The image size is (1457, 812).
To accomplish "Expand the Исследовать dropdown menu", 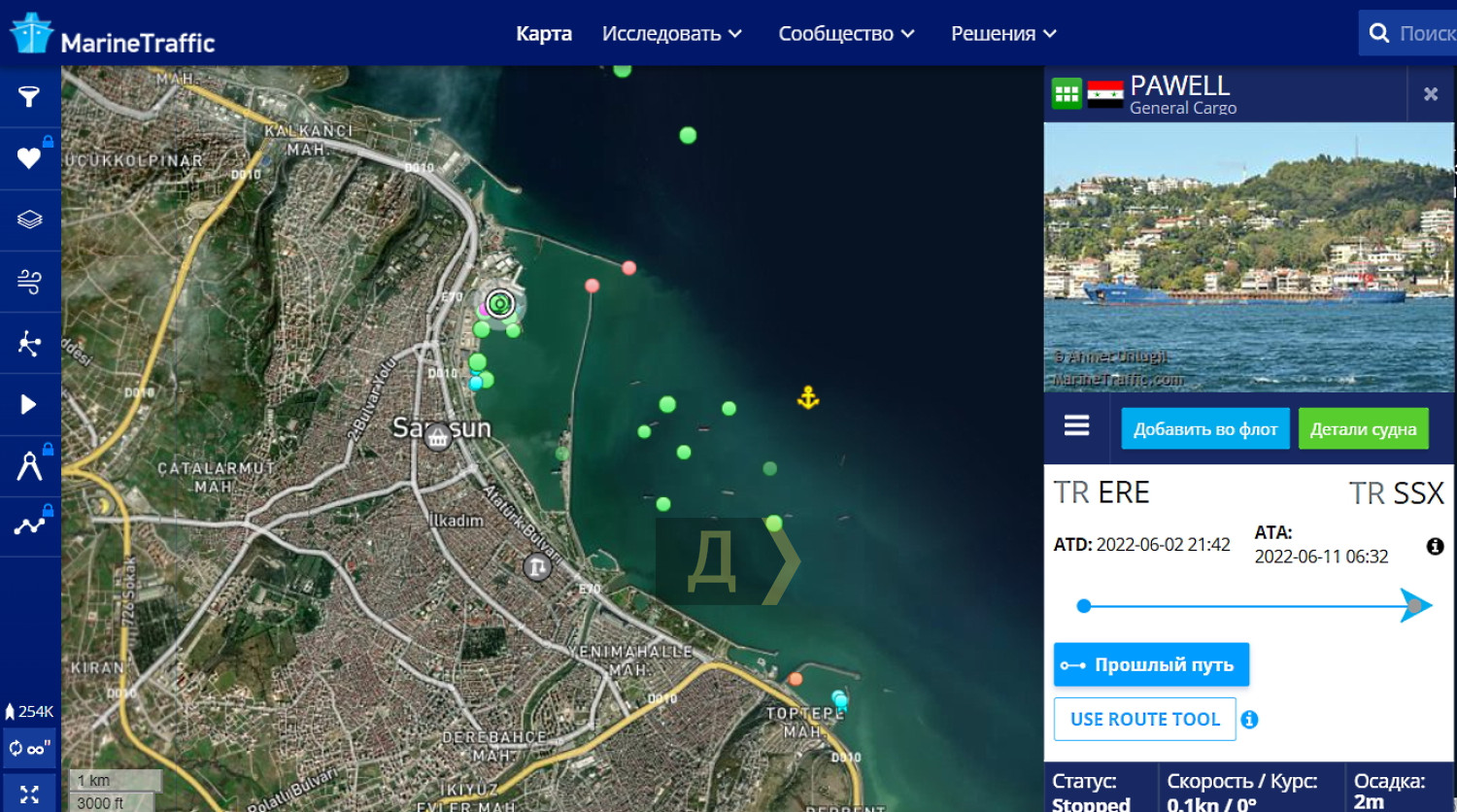I will click(671, 34).
